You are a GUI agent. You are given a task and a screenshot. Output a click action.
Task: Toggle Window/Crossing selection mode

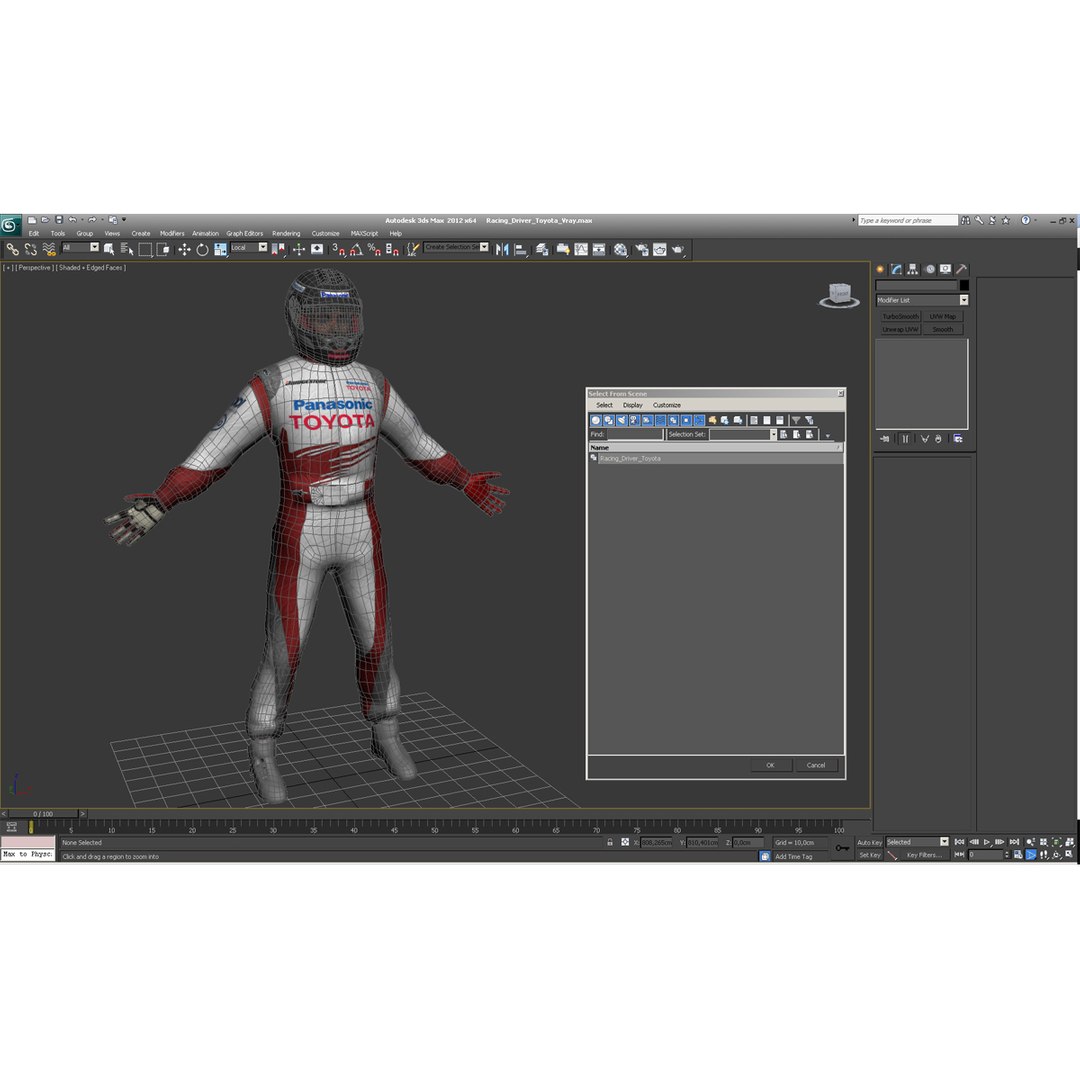[163, 249]
